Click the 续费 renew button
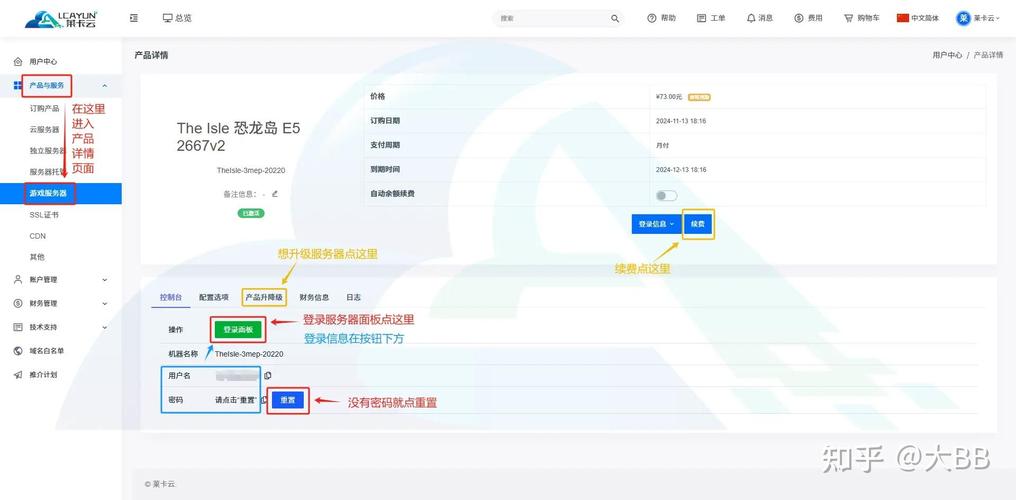This screenshot has height=500, width=1016. pos(698,223)
